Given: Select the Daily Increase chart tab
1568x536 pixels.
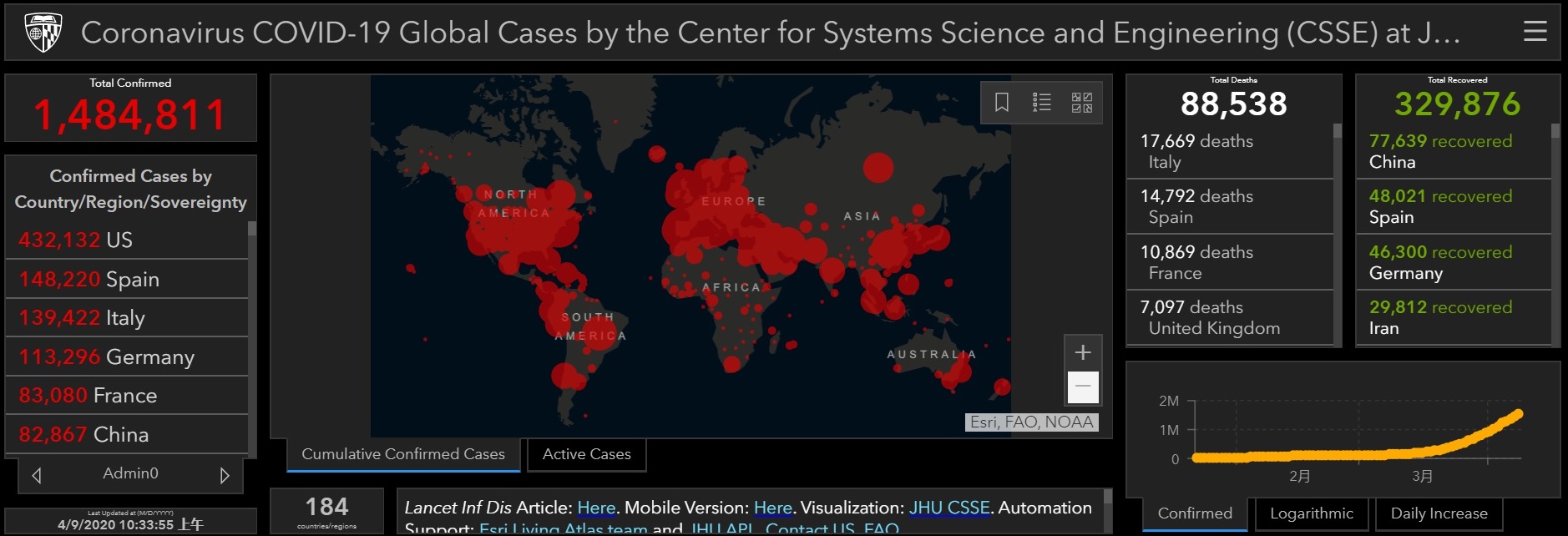Looking at the screenshot, I should pos(1439,513).
